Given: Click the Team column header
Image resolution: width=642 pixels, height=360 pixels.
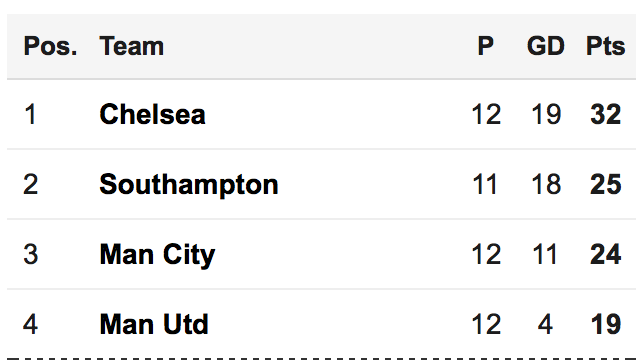Looking at the screenshot, I should pyautogui.click(x=131, y=46).
